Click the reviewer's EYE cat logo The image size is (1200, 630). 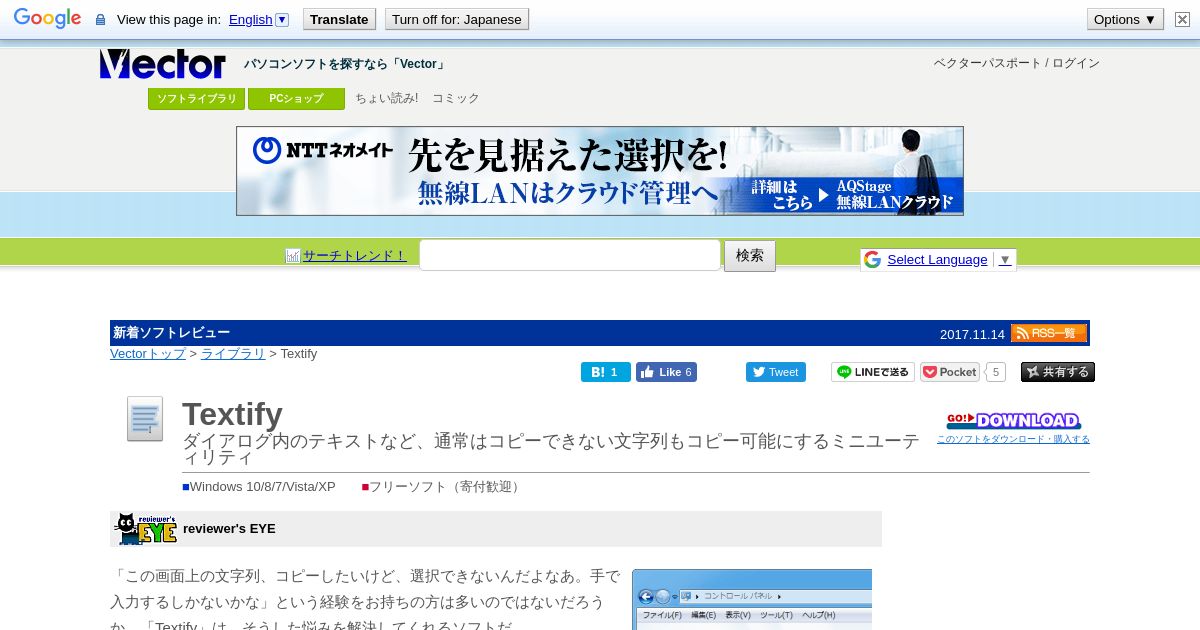coord(146,529)
